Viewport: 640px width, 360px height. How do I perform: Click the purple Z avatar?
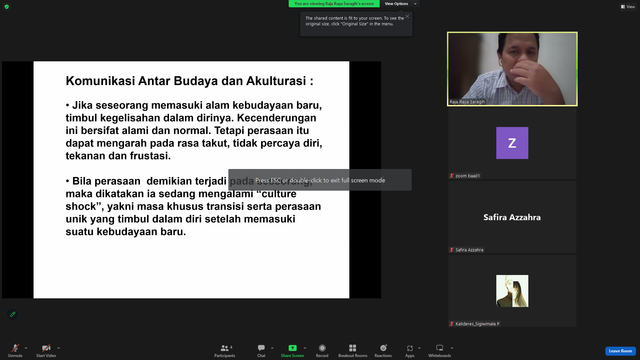[x=512, y=143]
